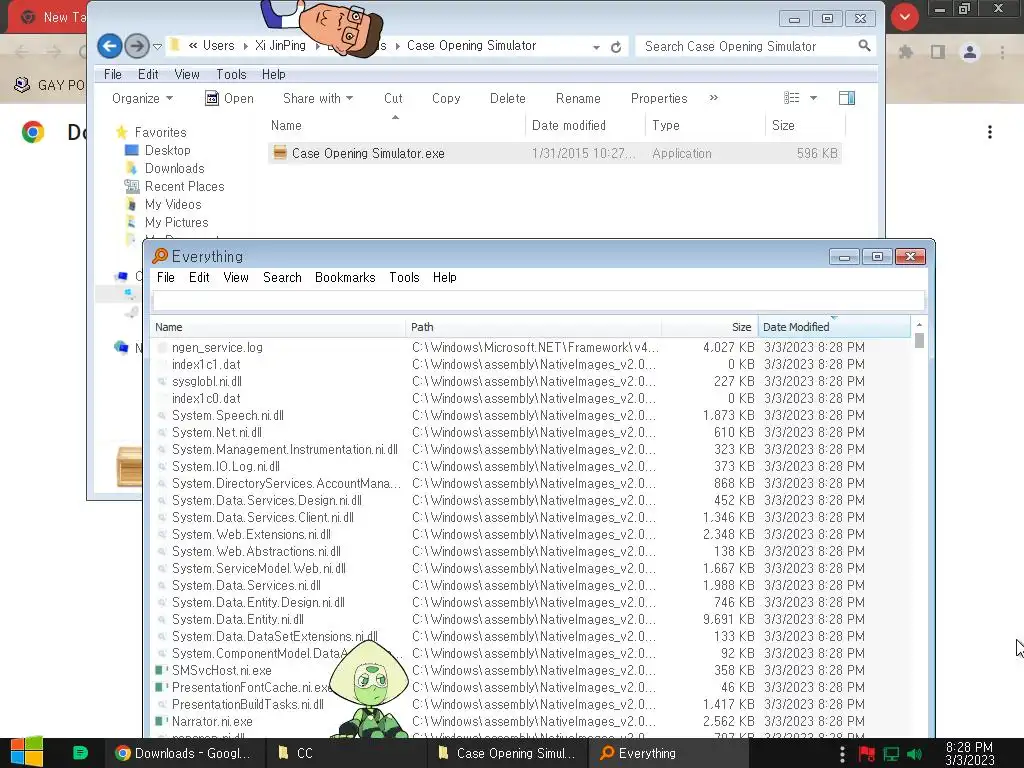1024x768 pixels.
Task: Click the Everything search input box
Action: point(539,301)
